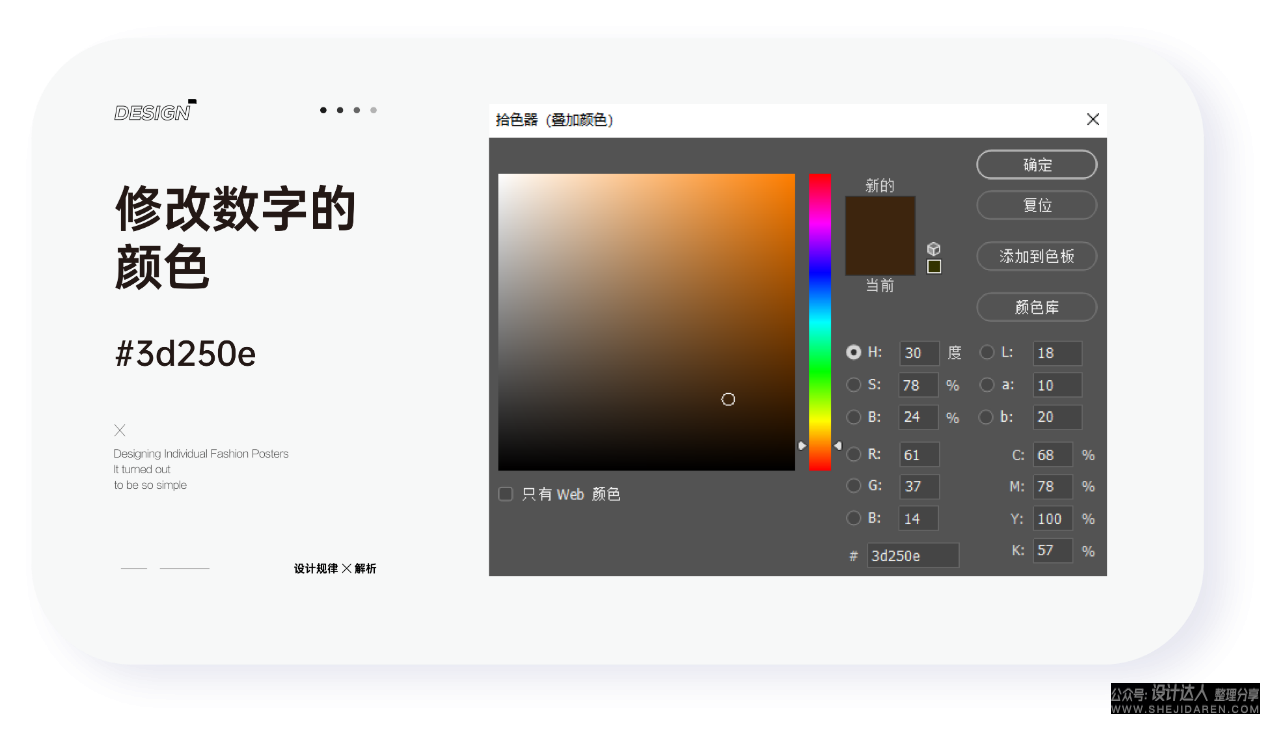Click the K field showing 57
1280x734 pixels.
click(1053, 550)
